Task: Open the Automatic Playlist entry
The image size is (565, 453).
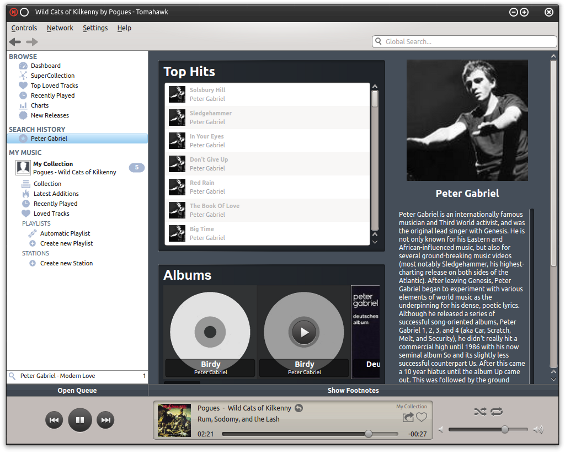Action: pos(65,234)
